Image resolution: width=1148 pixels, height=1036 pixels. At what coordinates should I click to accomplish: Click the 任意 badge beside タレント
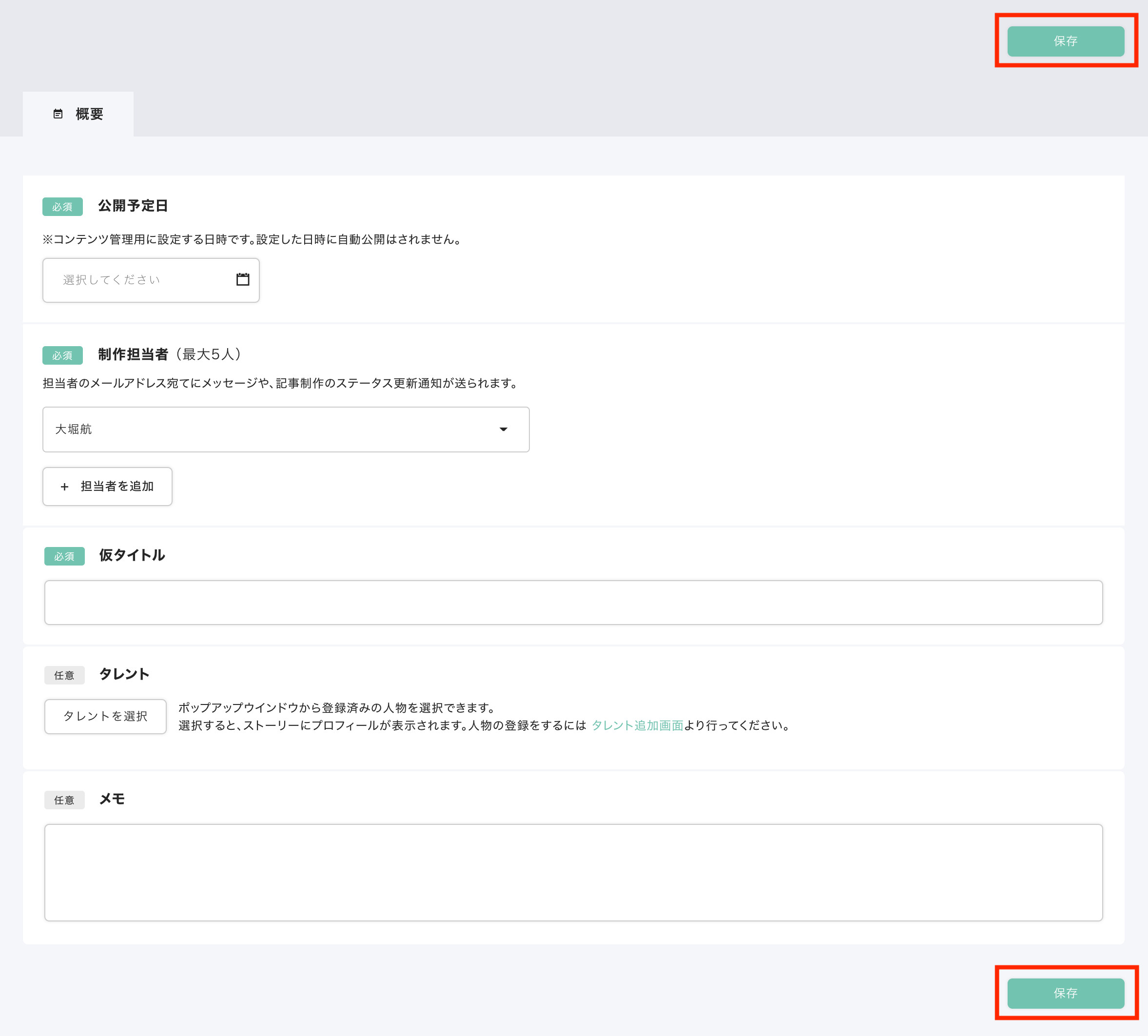[x=64, y=675]
